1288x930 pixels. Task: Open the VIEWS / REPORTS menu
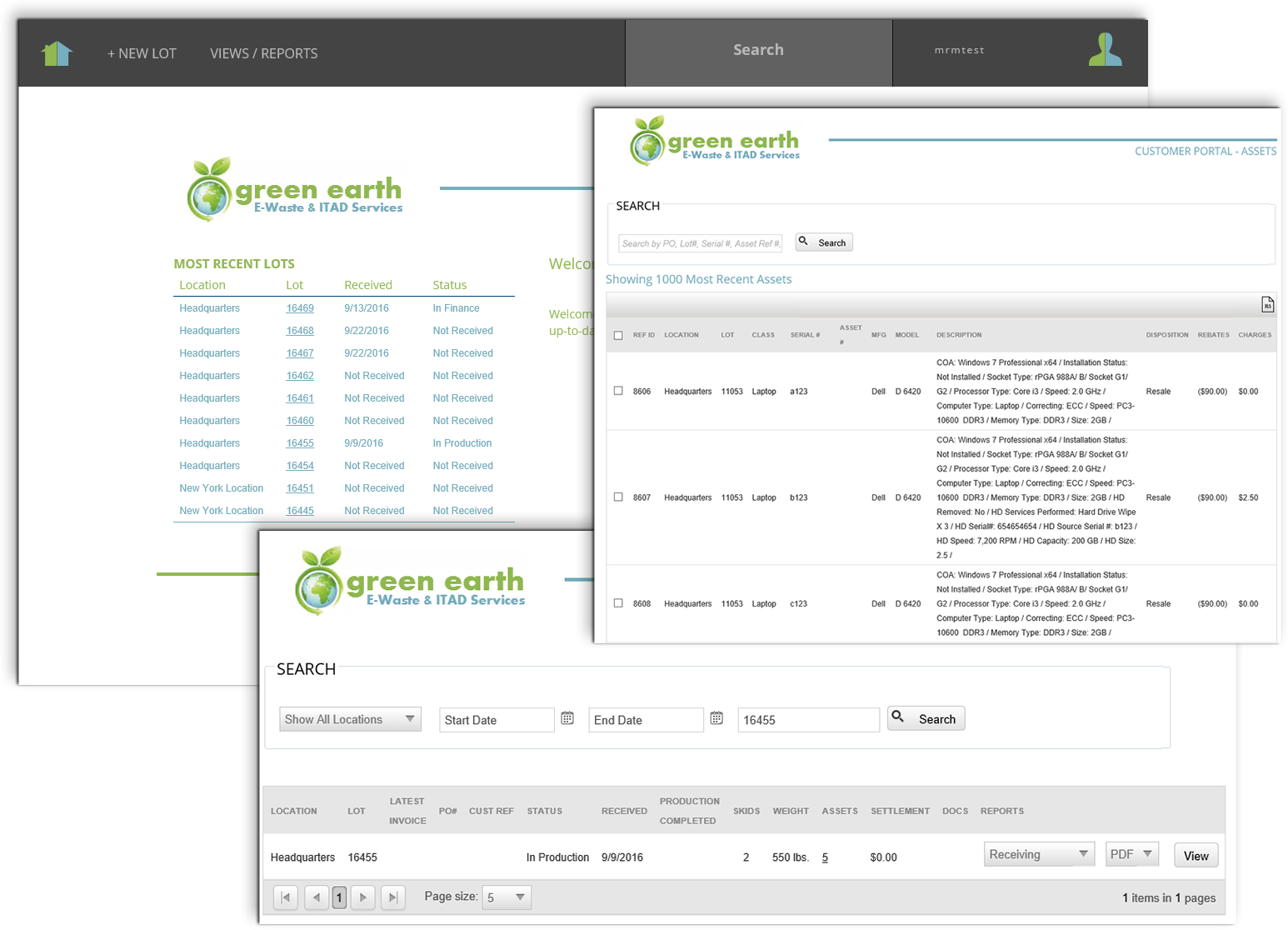(x=263, y=53)
